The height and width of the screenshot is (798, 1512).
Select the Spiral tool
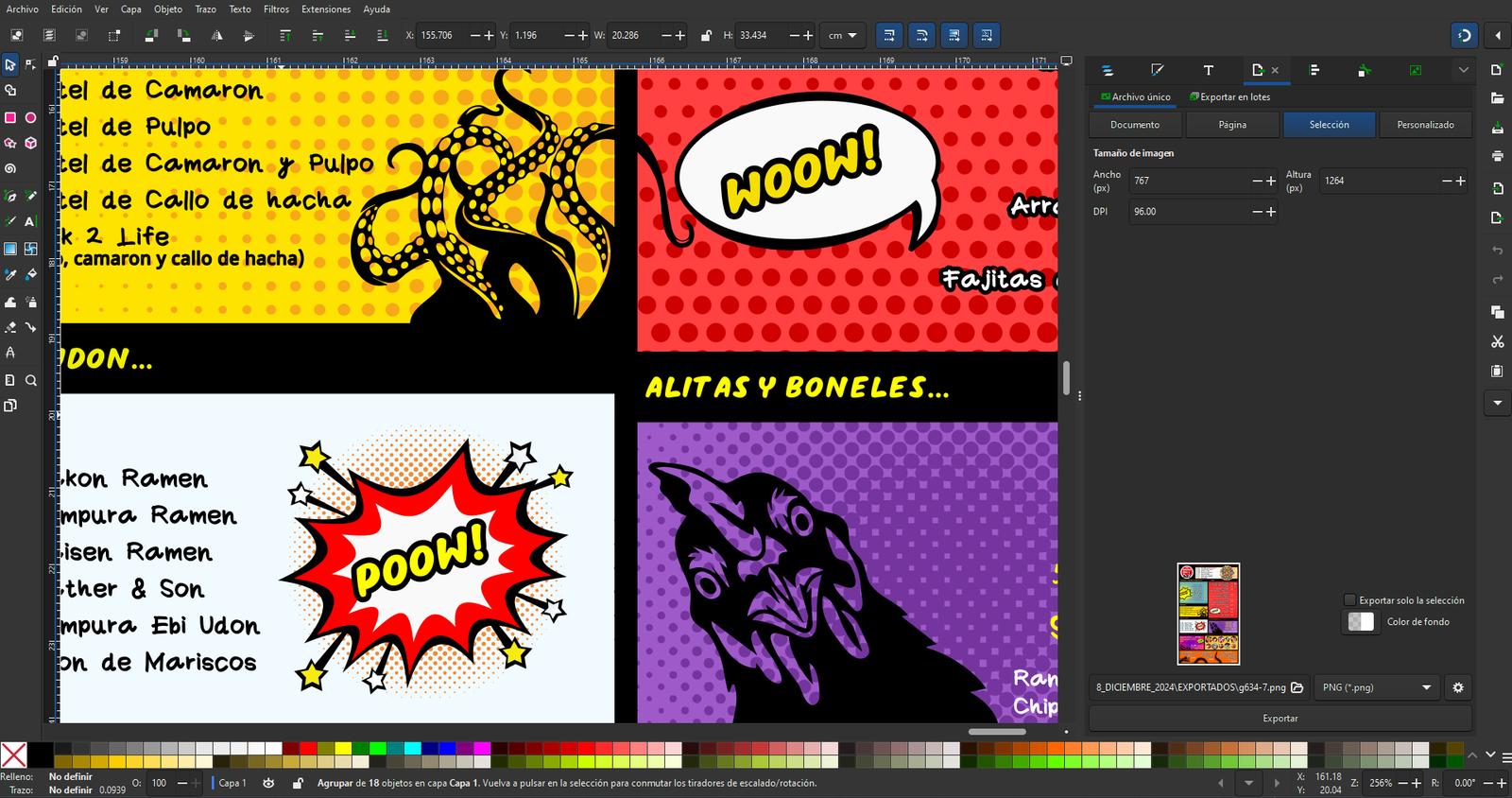click(10, 169)
